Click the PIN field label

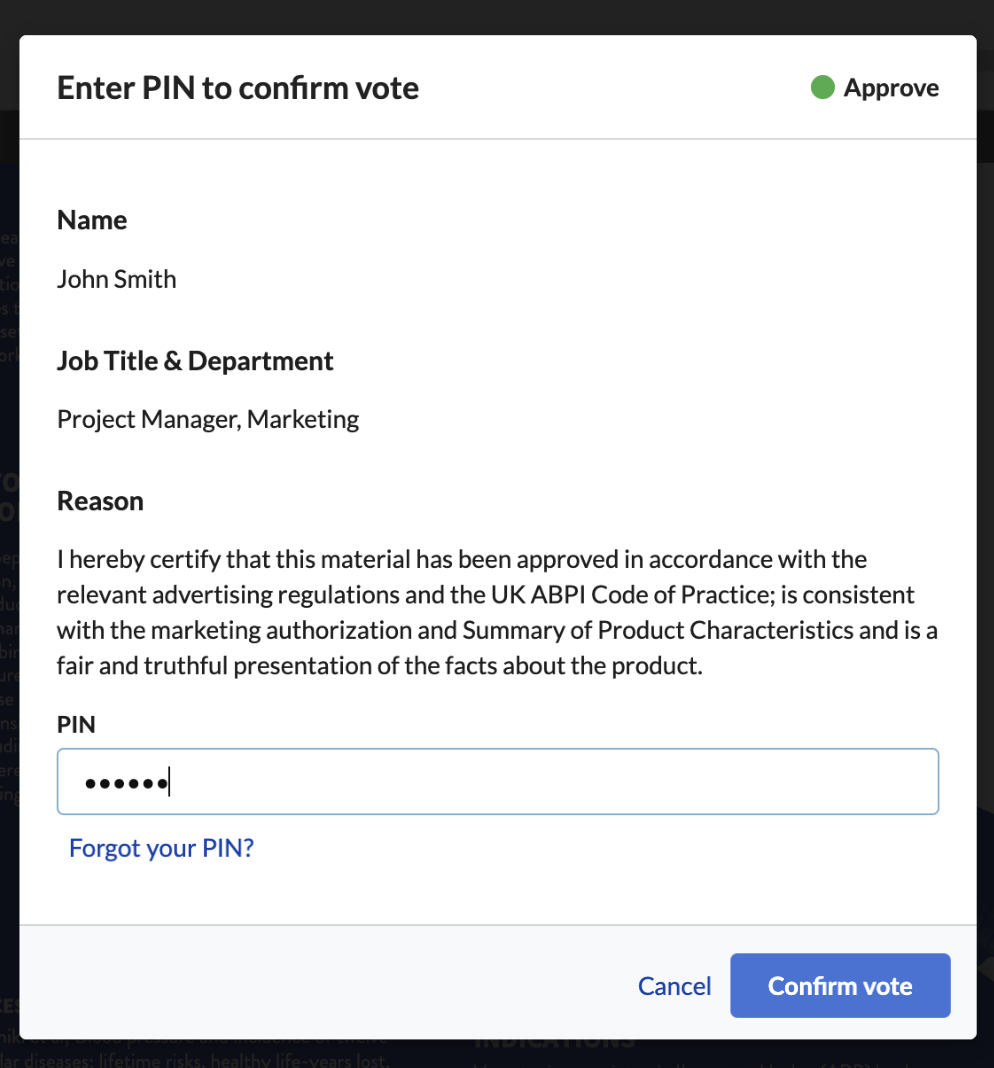point(76,725)
